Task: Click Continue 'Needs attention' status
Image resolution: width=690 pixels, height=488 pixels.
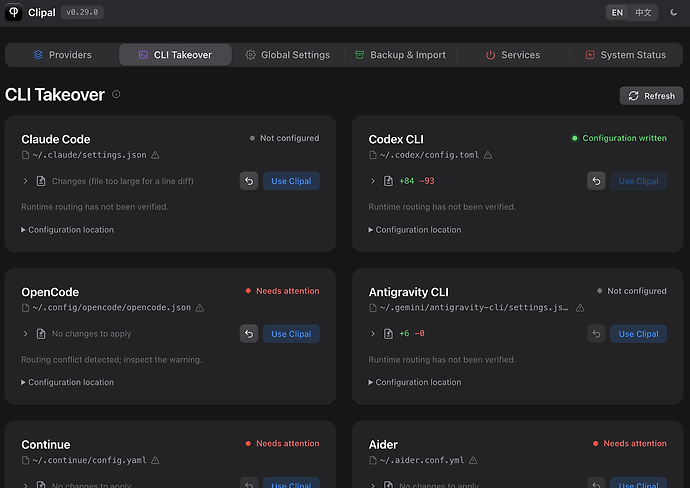Action: [x=283, y=444]
